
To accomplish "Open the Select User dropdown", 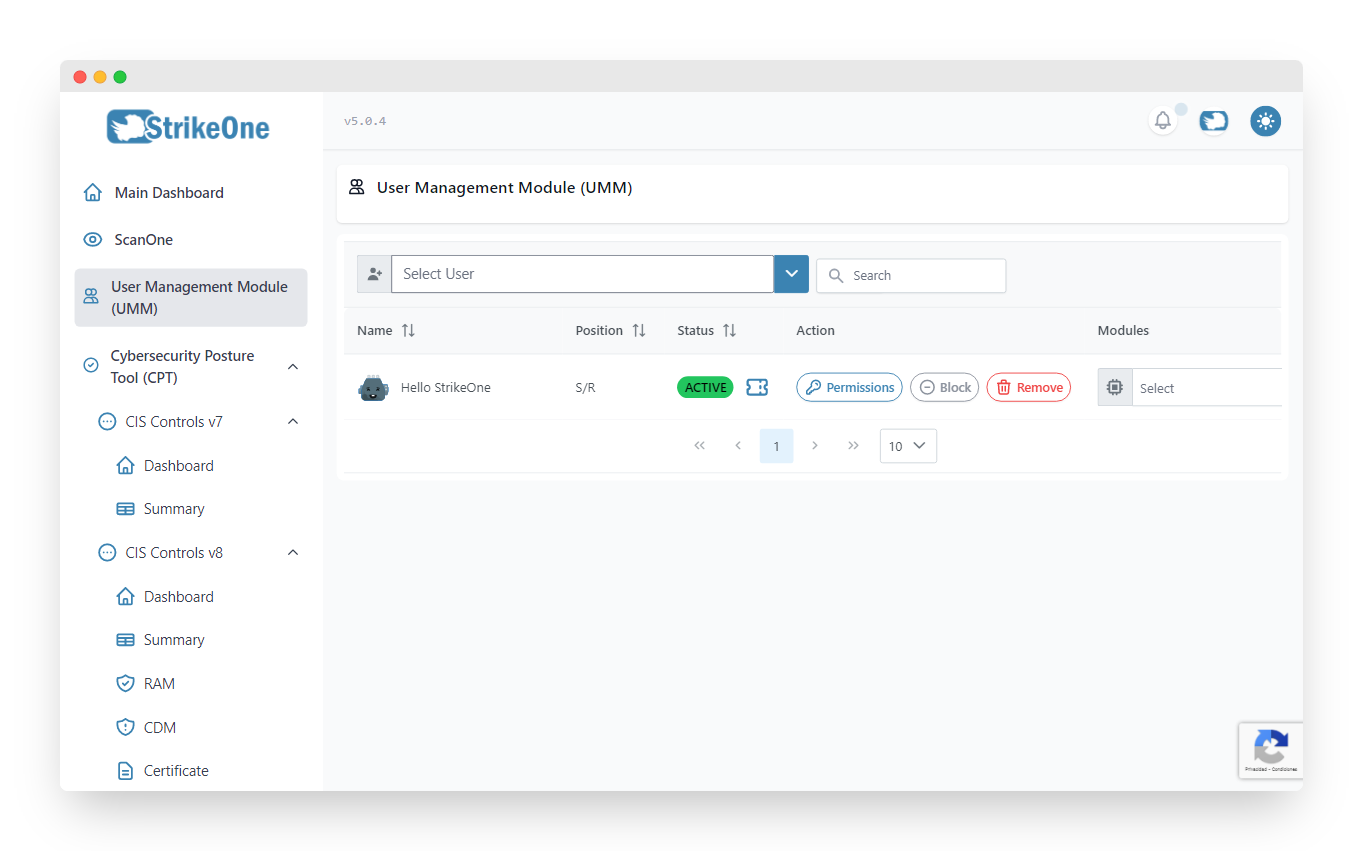I will click(791, 273).
